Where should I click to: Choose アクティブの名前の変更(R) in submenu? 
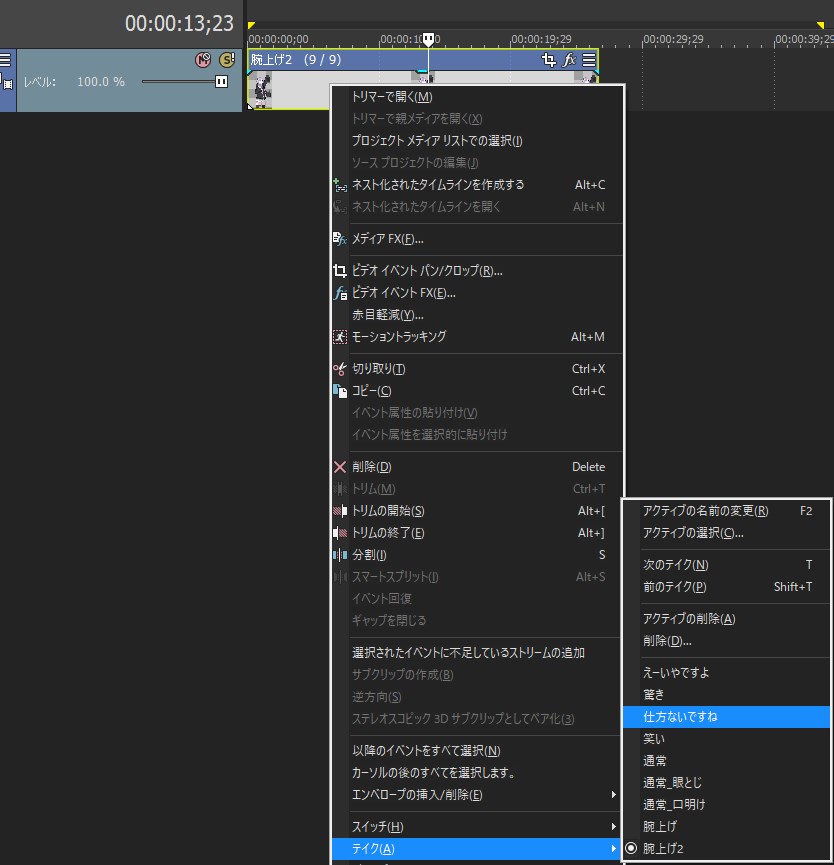coord(726,511)
